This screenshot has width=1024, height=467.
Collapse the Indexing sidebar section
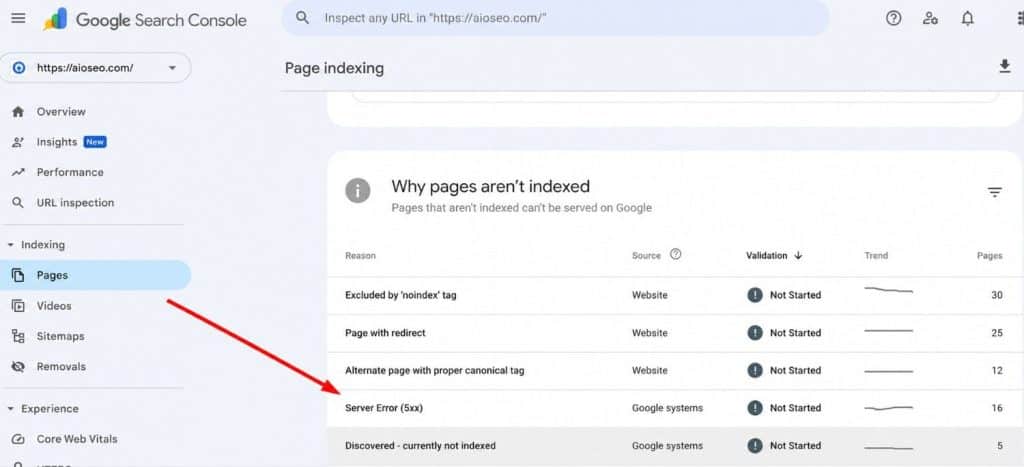pyautogui.click(x=10, y=245)
